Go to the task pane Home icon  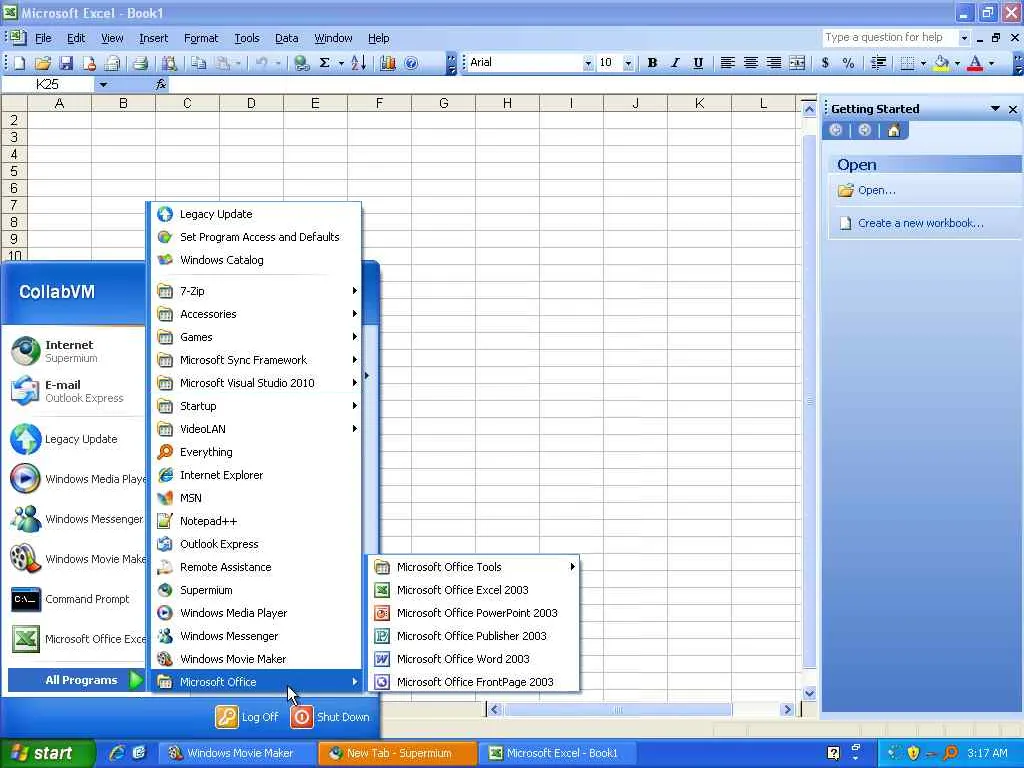click(x=894, y=130)
